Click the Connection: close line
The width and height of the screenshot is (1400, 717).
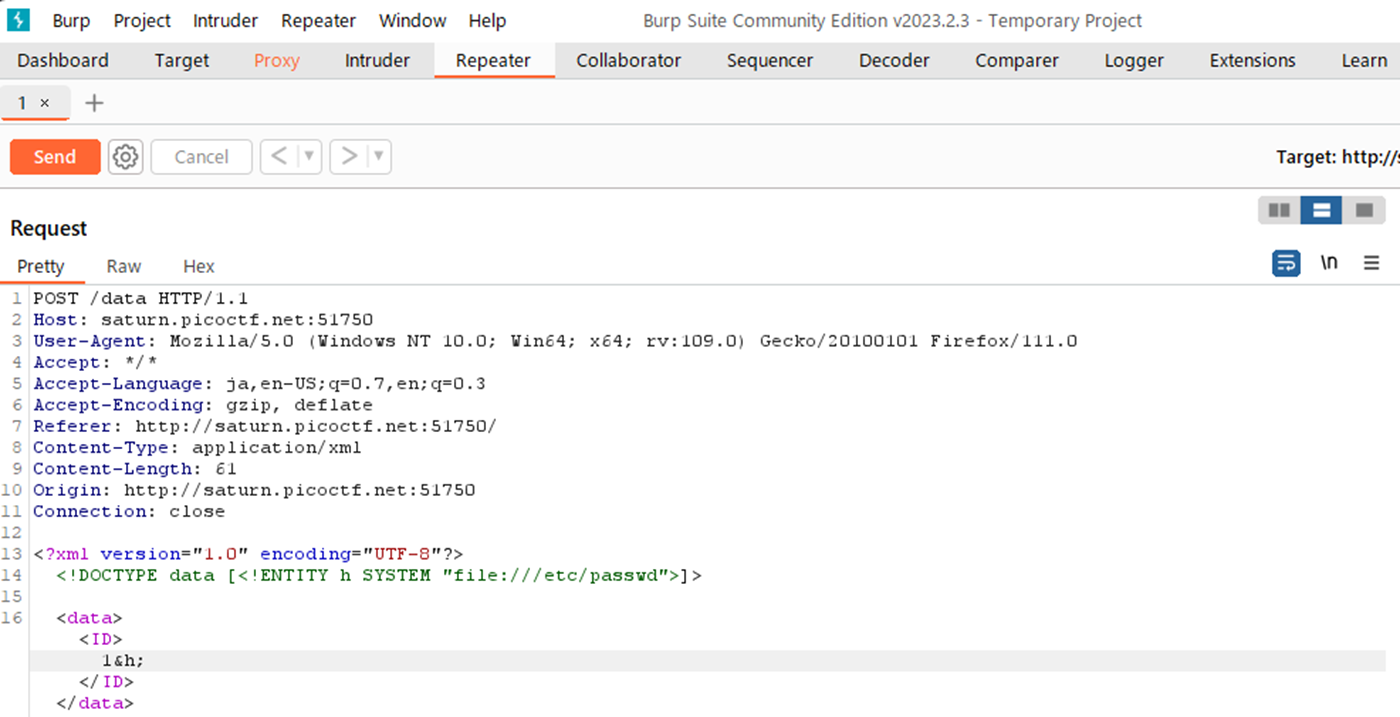129,512
